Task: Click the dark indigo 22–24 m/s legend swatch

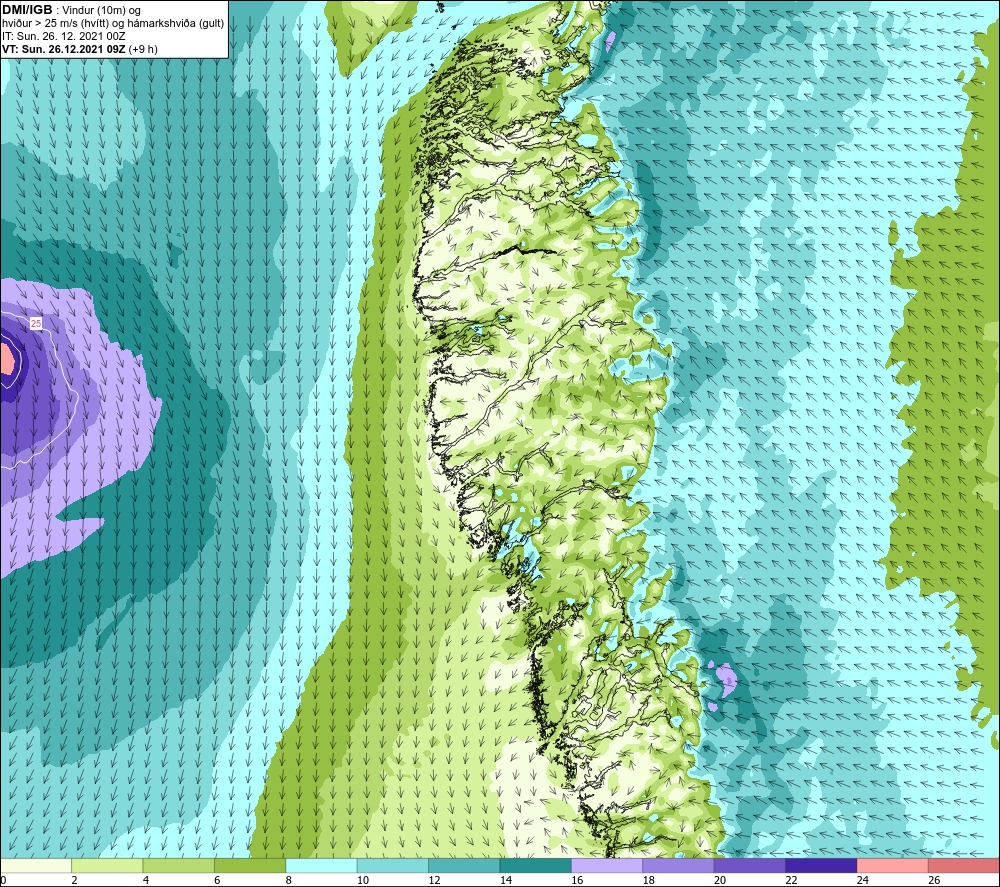Action: 821,865
